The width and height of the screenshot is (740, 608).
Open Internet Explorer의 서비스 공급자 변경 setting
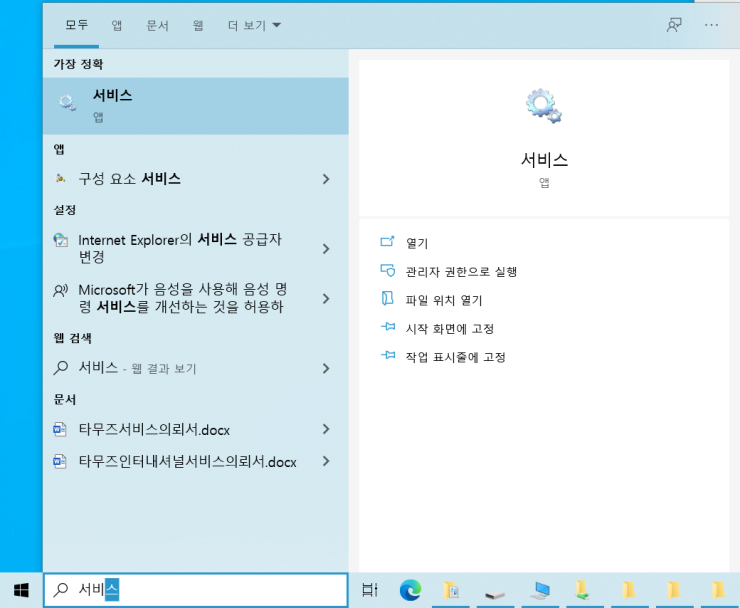tap(195, 248)
